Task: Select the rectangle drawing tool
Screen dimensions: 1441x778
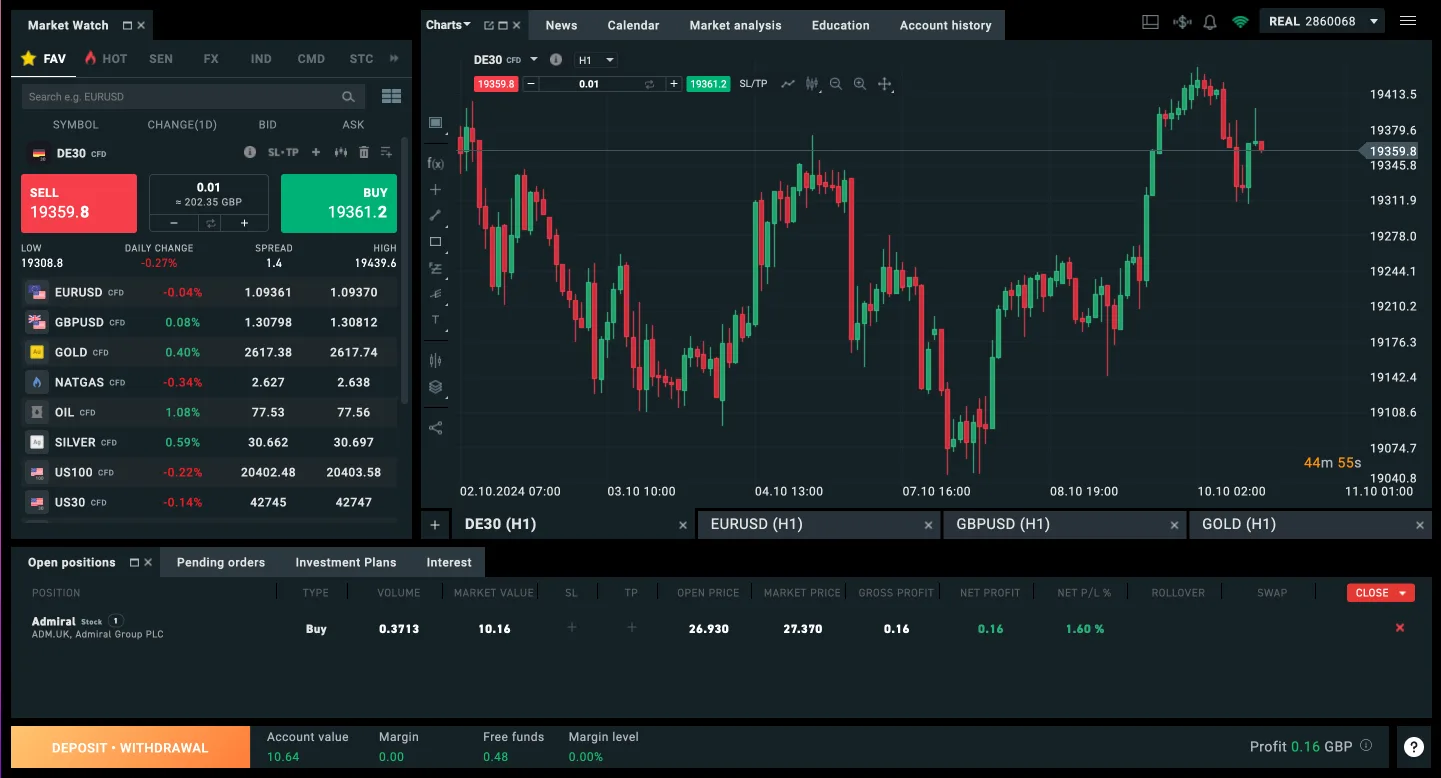Action: click(x=435, y=242)
